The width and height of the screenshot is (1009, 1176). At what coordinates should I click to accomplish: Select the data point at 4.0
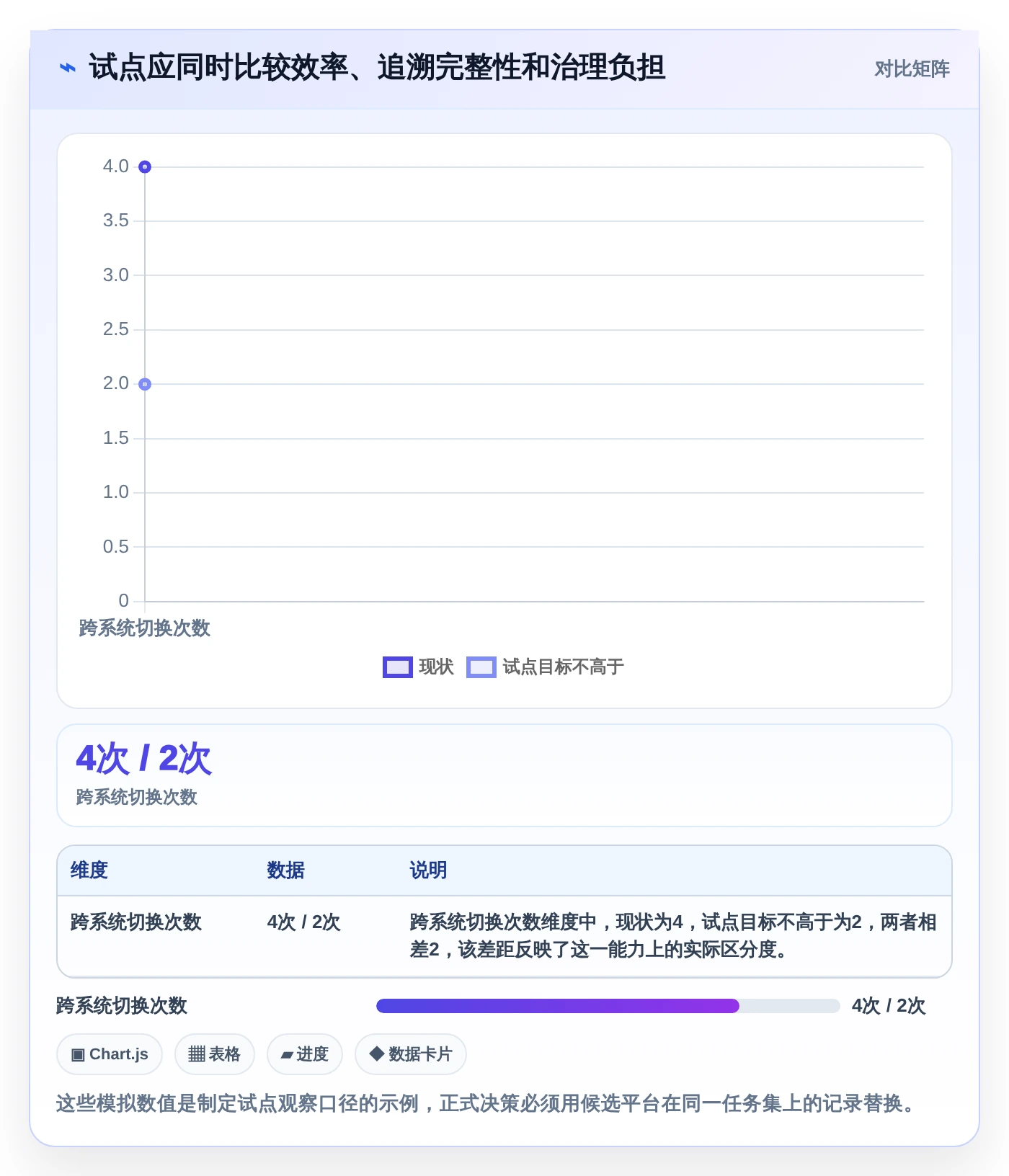coord(145,167)
